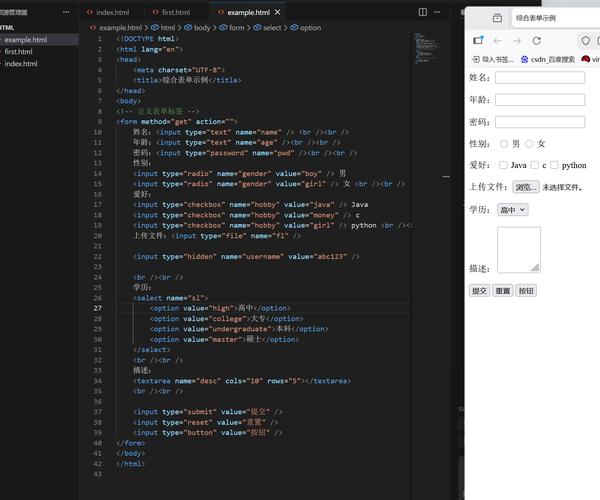The height and width of the screenshot is (500, 600).
Task: Click the split editor icon
Action: pos(422,12)
